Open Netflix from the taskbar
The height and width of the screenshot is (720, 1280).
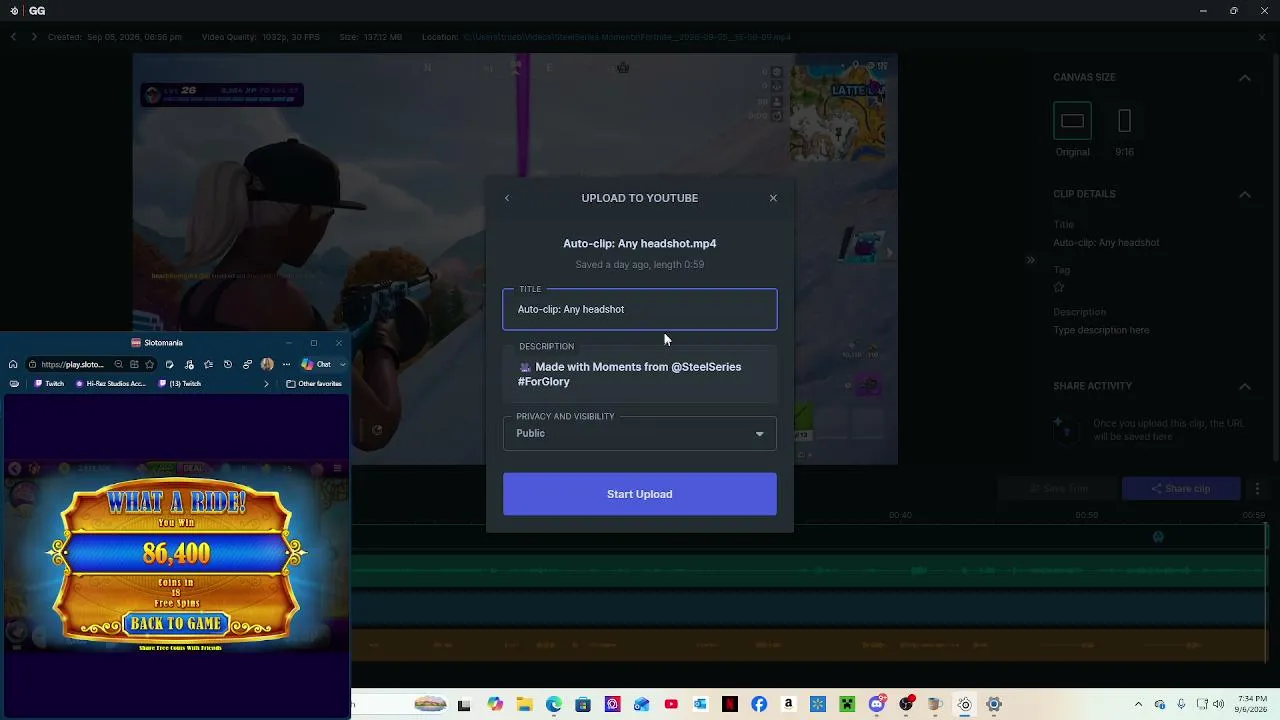coord(730,705)
